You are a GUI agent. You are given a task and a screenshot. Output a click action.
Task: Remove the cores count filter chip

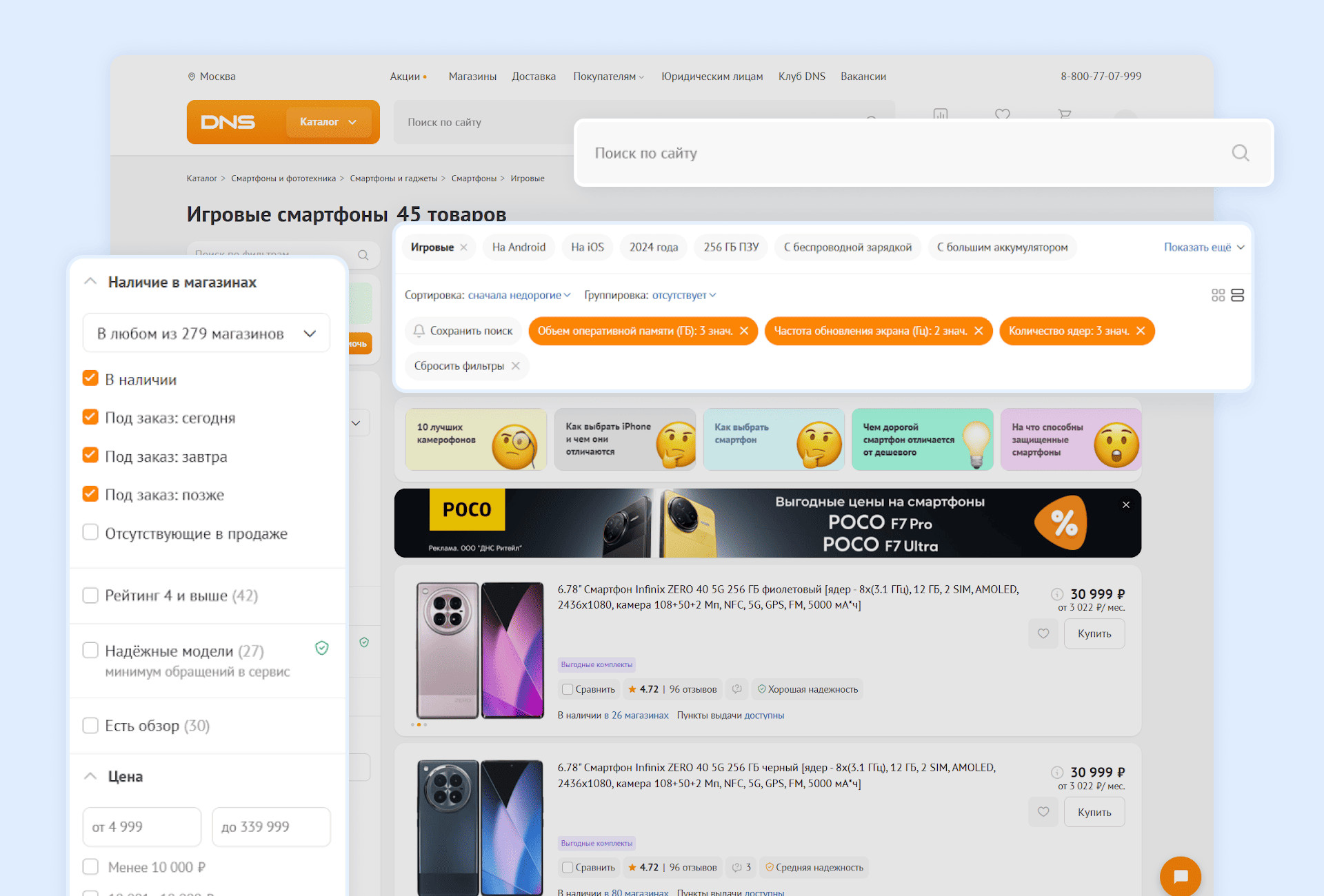[1141, 331]
